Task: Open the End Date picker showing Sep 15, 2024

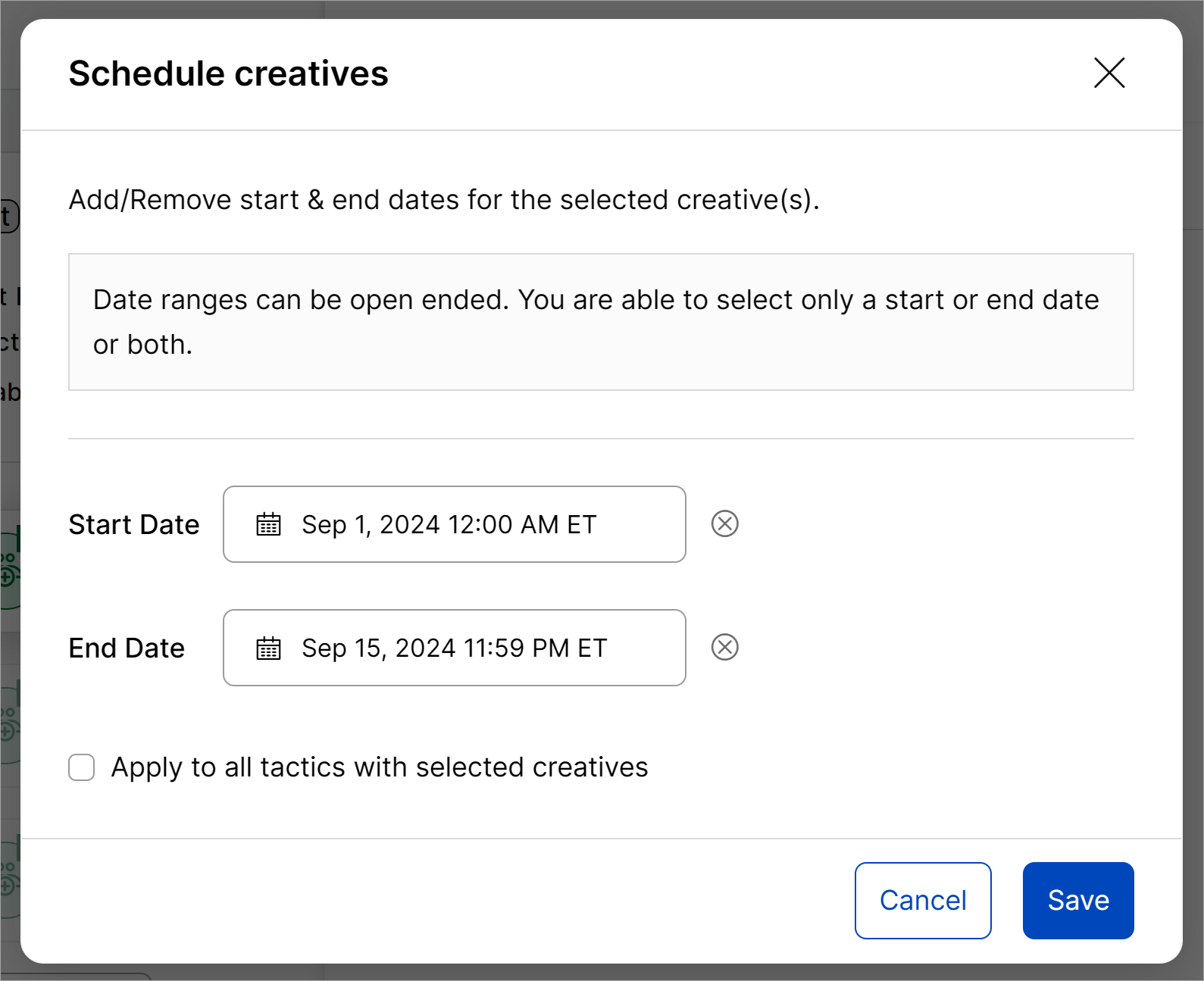Action: point(454,648)
